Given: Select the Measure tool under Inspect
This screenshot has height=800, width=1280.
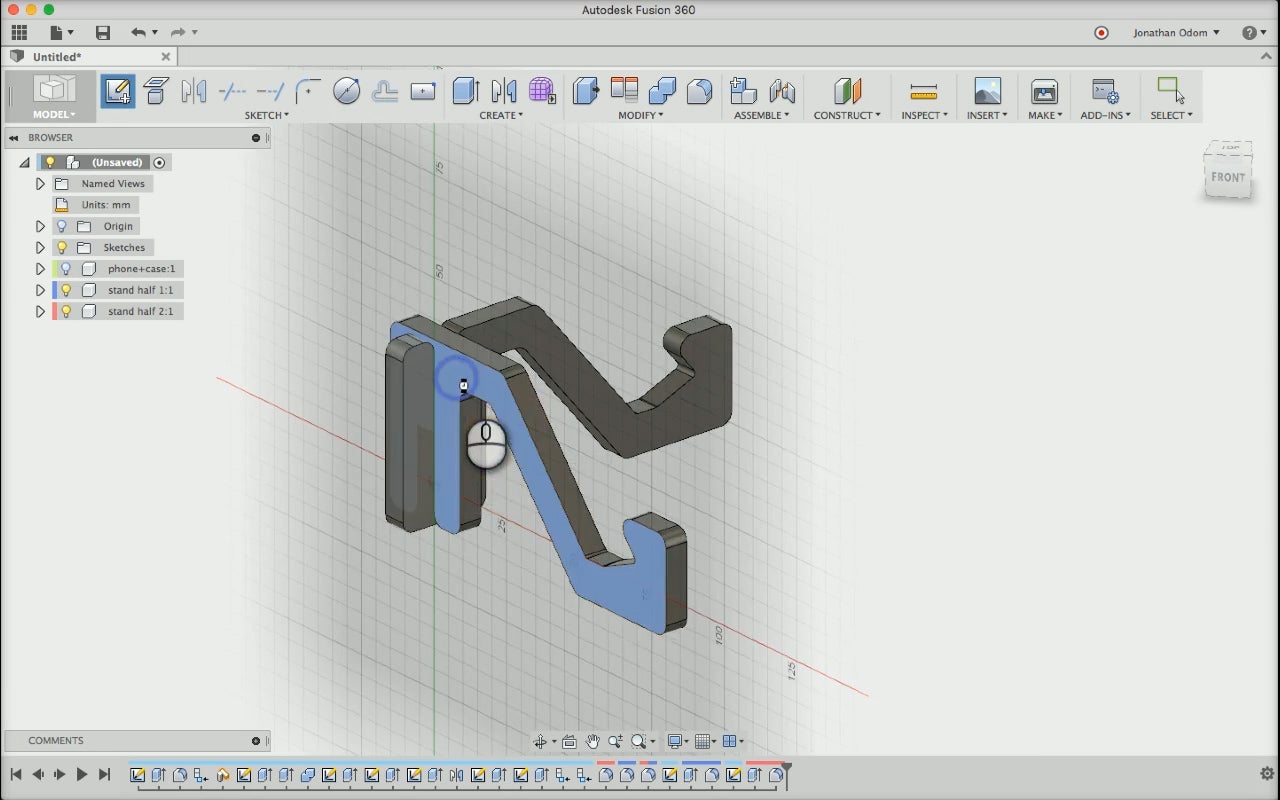Looking at the screenshot, I should coord(923,92).
